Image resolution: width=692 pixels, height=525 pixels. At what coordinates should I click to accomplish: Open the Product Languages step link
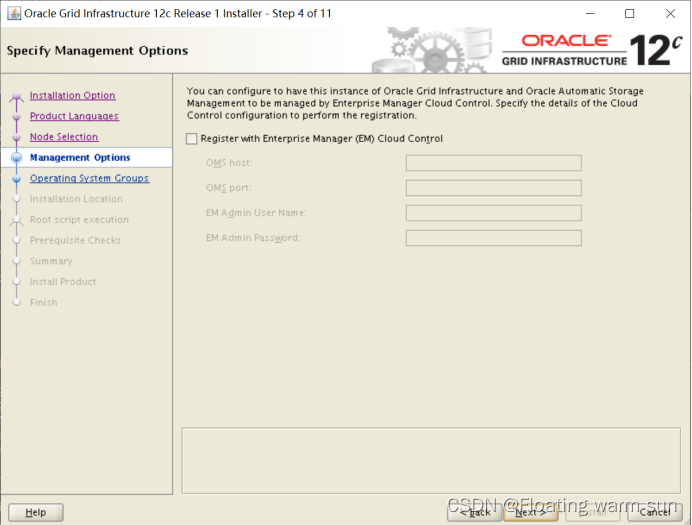click(74, 116)
